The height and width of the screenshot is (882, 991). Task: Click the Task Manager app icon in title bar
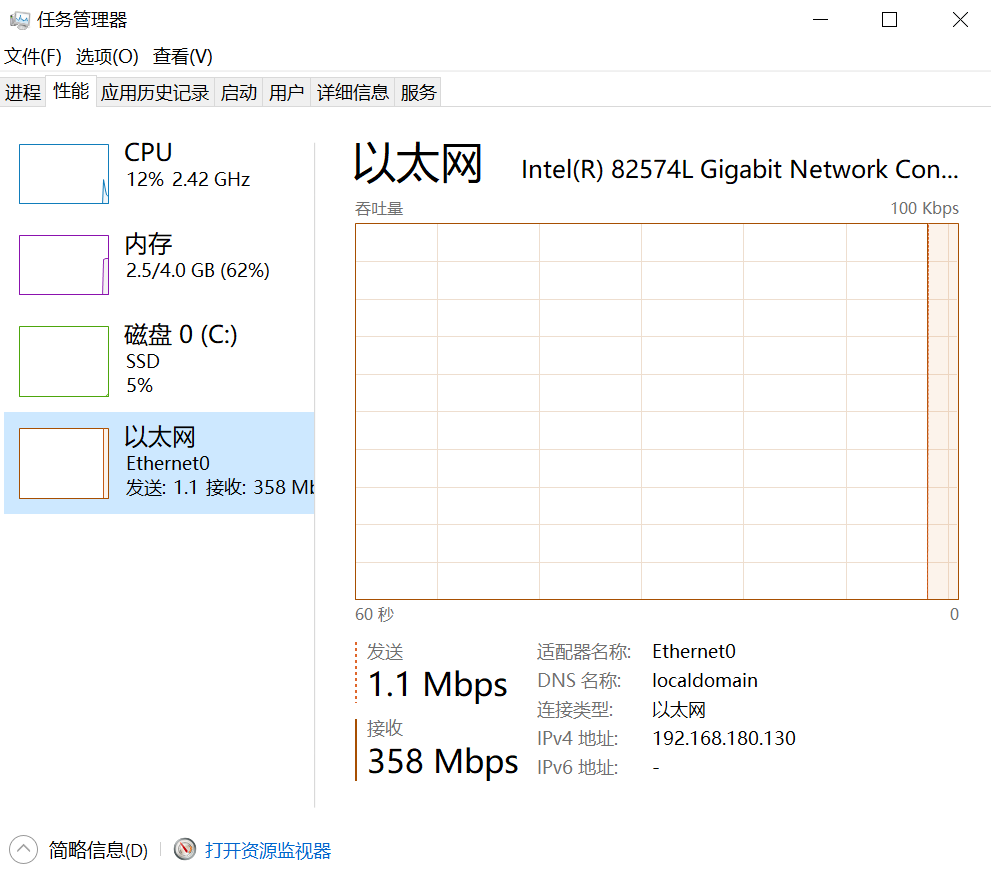coord(19,20)
